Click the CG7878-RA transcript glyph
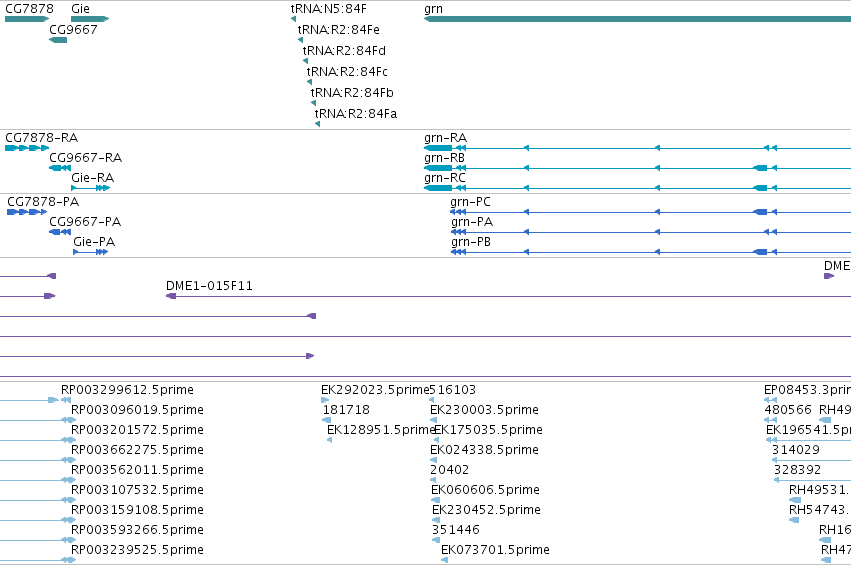Viewport: 851px width, 565px height. coord(27,148)
